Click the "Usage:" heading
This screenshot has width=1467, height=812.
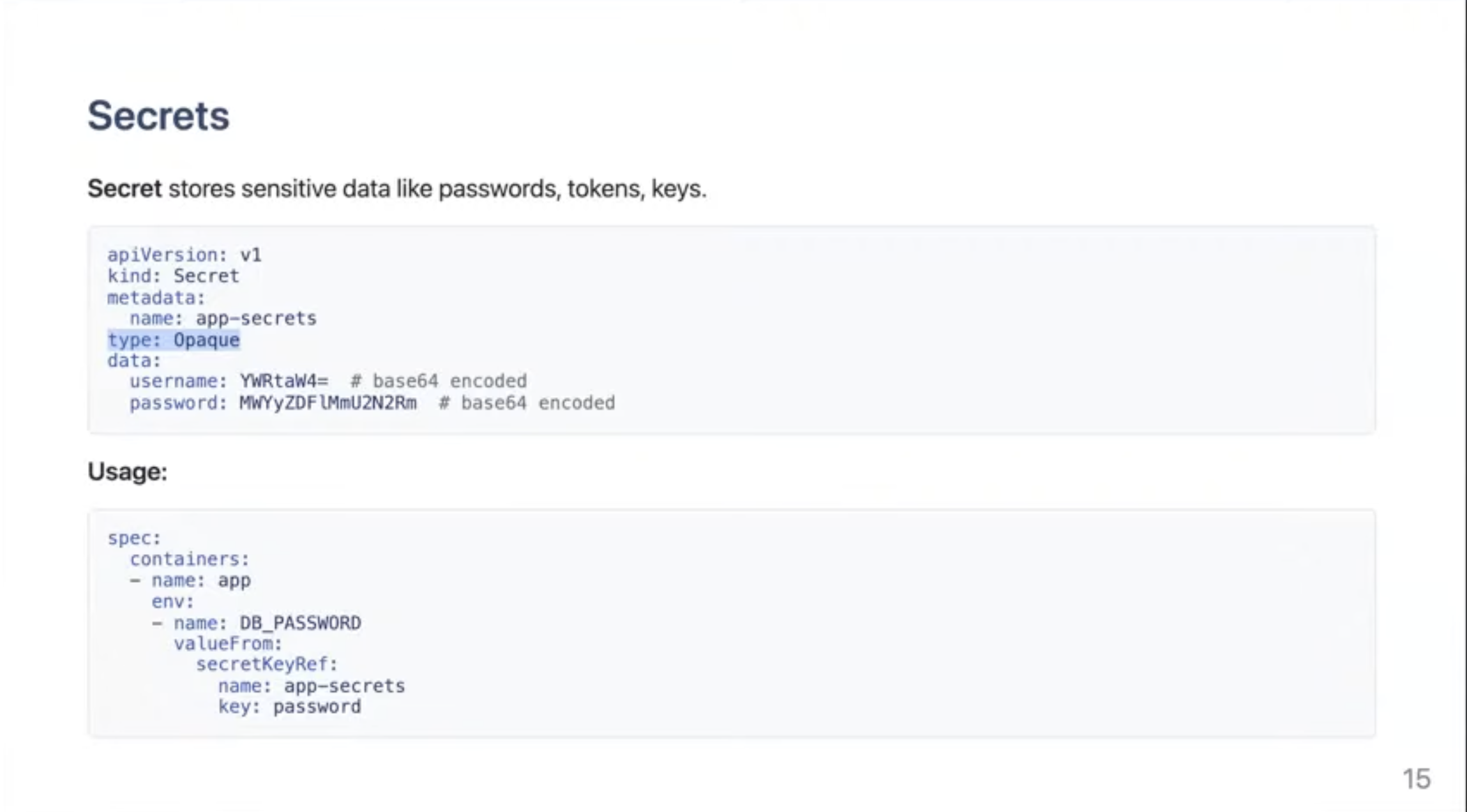pyautogui.click(x=127, y=472)
